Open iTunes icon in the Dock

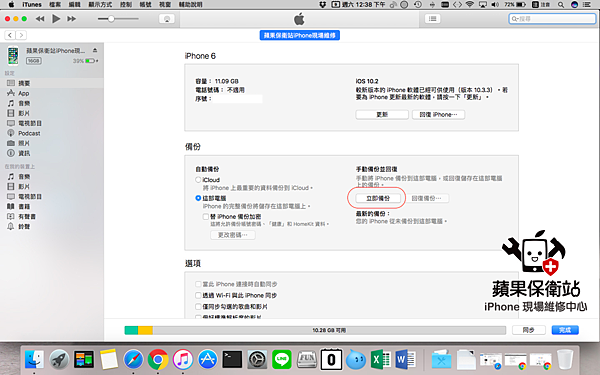coord(183,360)
